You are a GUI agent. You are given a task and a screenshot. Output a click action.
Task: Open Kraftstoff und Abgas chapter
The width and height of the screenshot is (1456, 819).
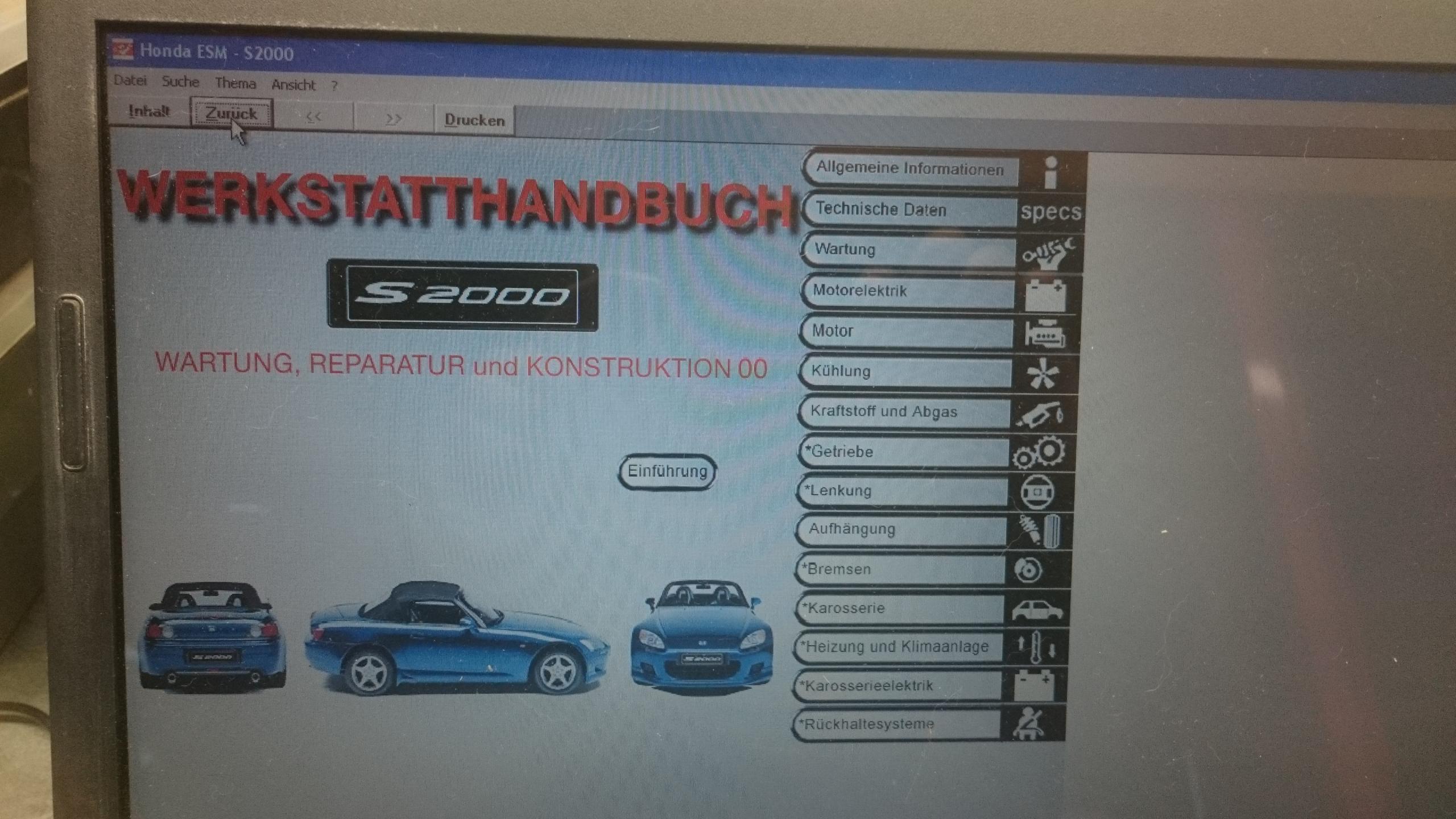tap(904, 412)
